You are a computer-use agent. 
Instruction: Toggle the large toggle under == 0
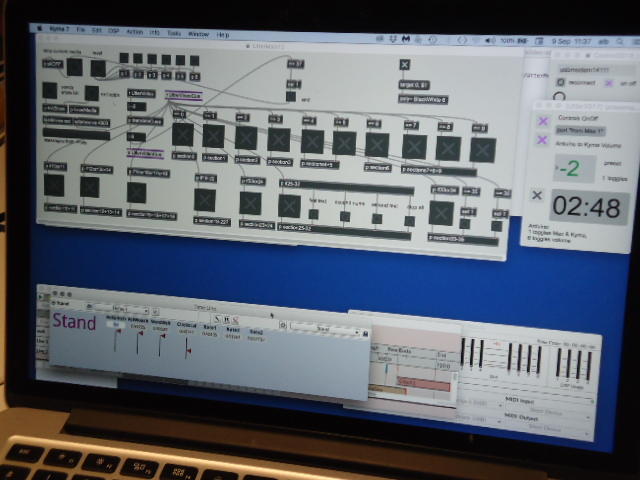tap(182, 134)
